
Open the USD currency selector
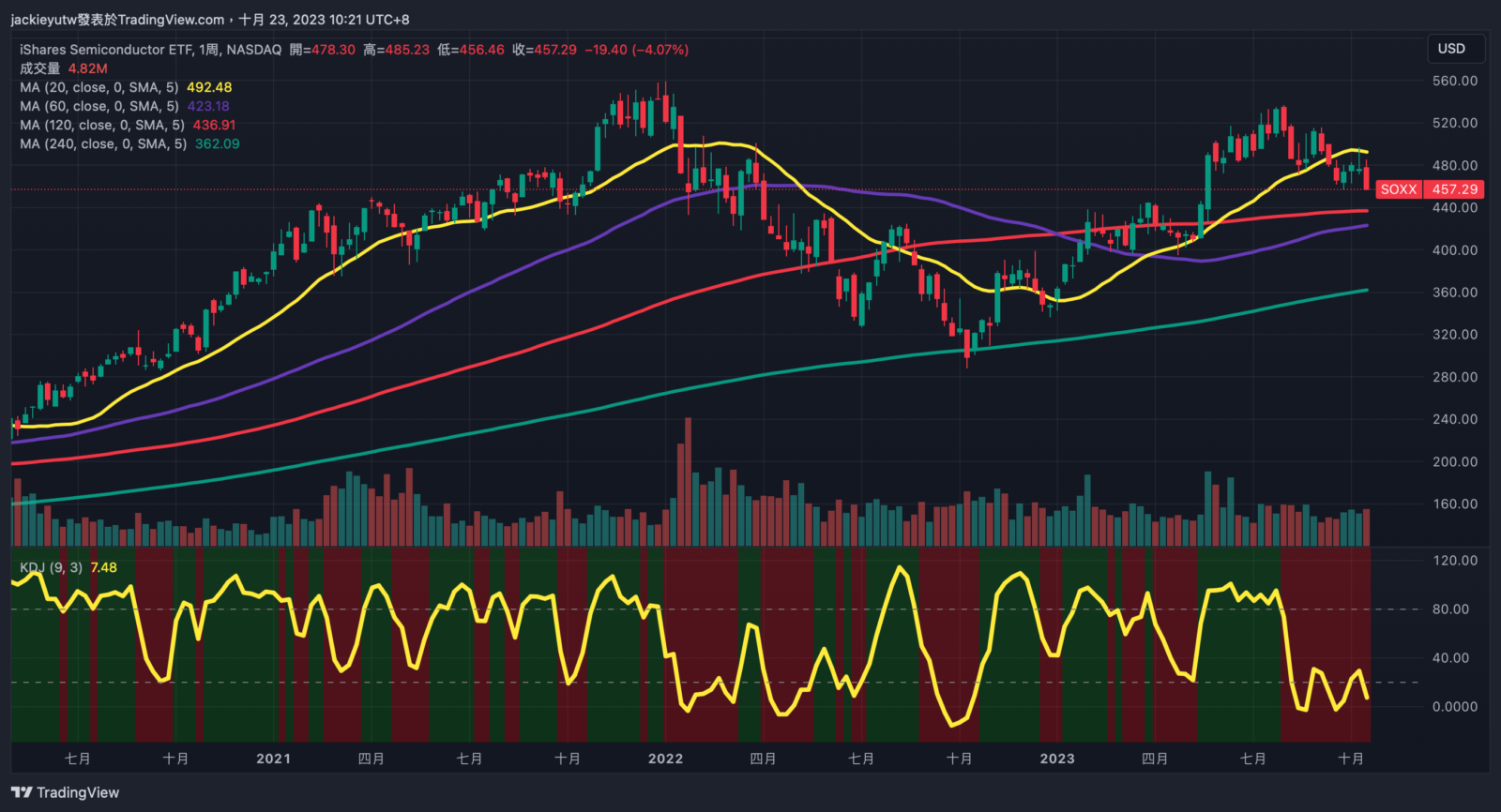(1451, 49)
